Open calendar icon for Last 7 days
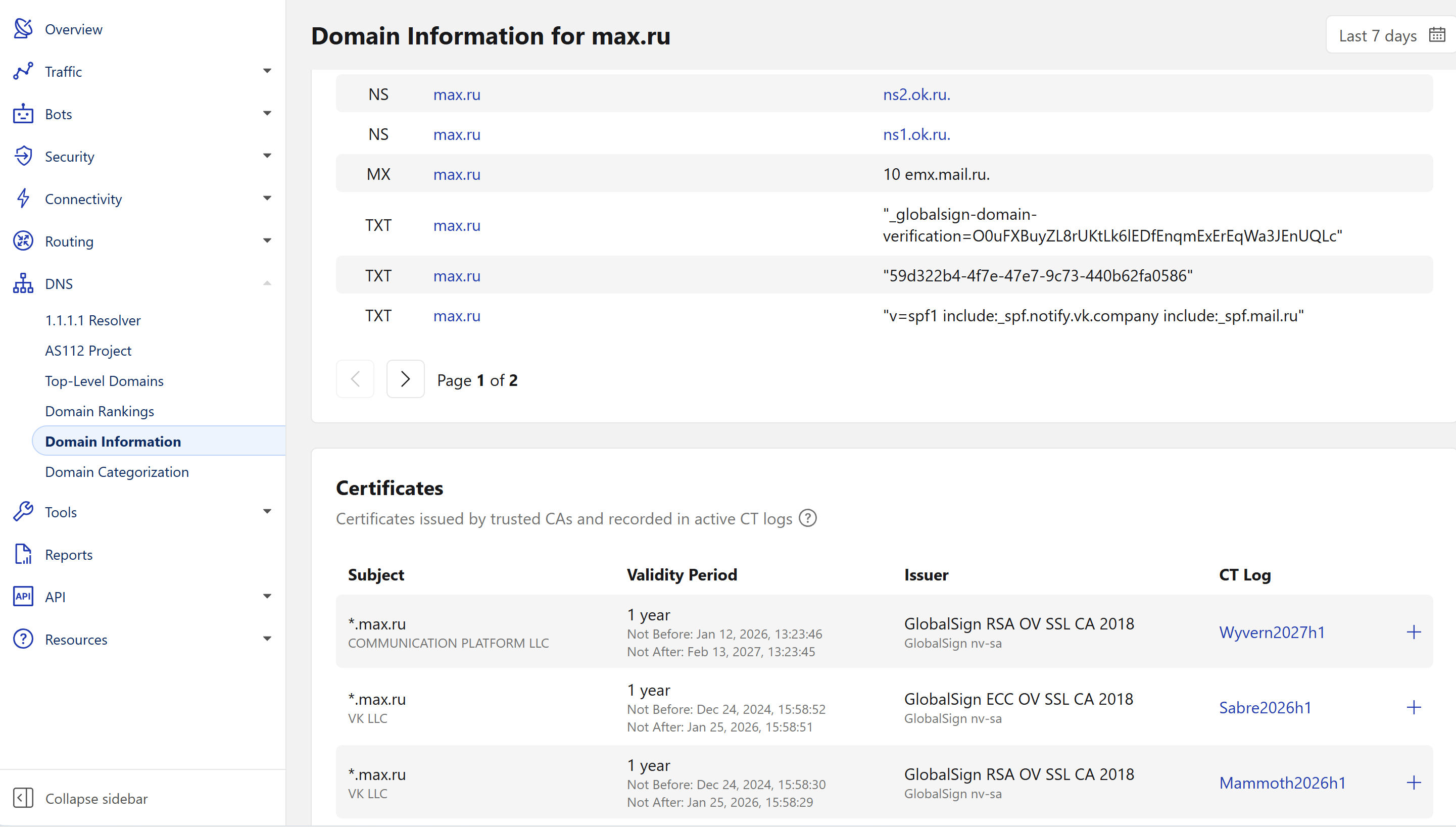 (x=1437, y=35)
